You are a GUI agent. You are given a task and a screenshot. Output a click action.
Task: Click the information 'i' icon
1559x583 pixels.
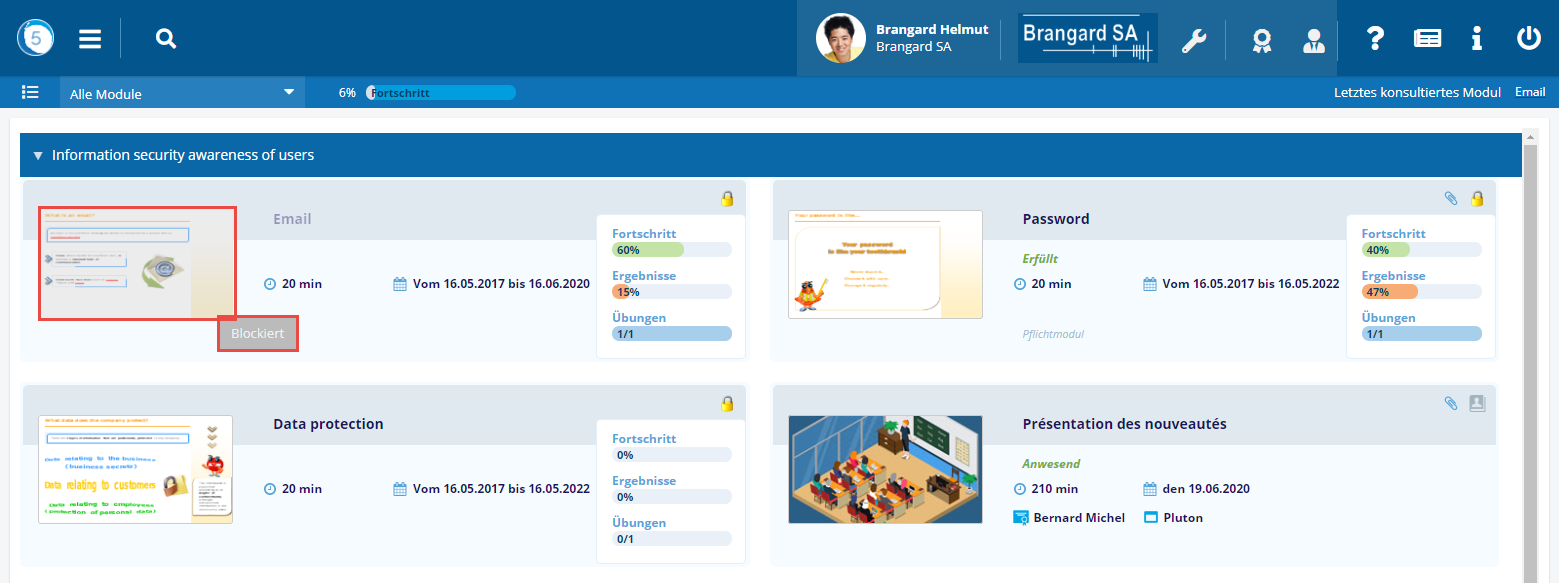point(1476,39)
